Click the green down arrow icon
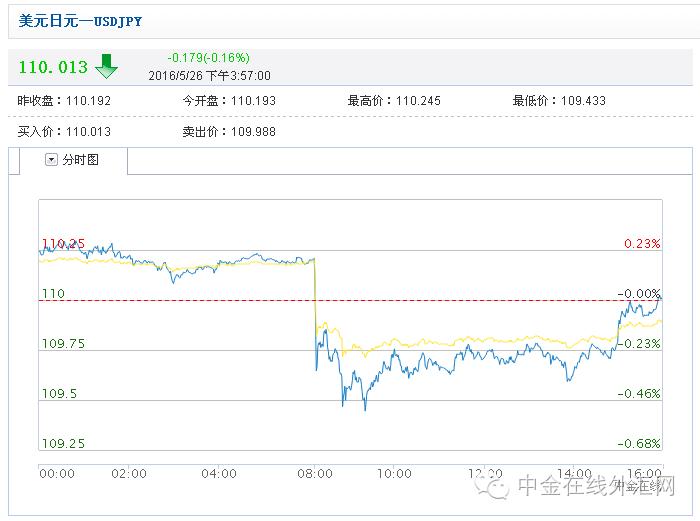700x521 pixels. pos(106,66)
